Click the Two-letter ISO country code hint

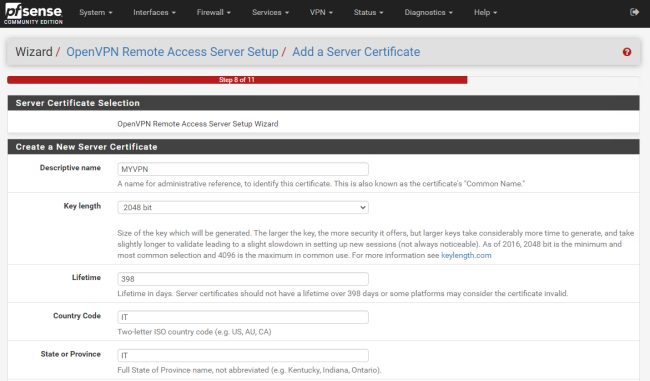point(194,332)
